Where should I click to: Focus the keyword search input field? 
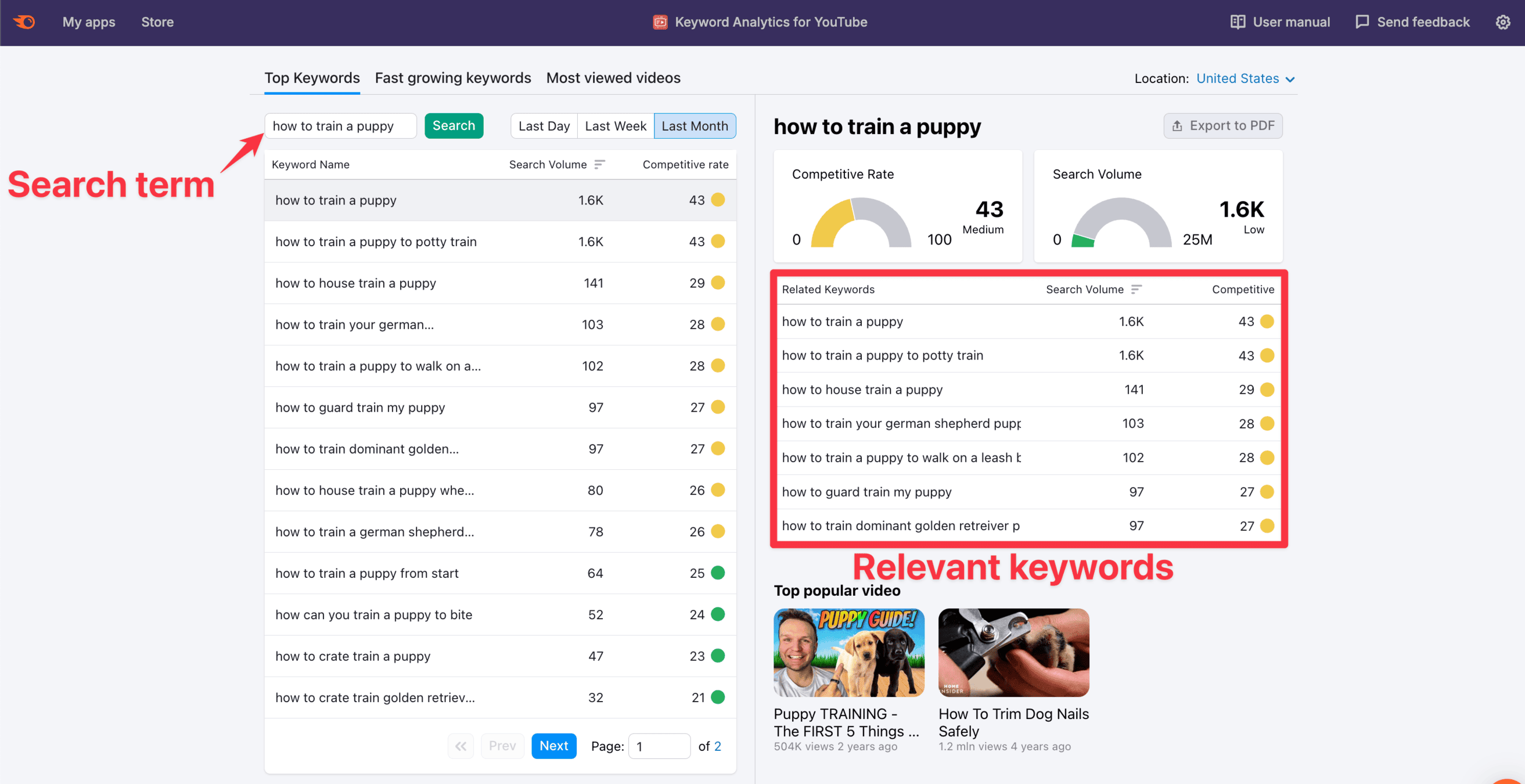(x=340, y=126)
